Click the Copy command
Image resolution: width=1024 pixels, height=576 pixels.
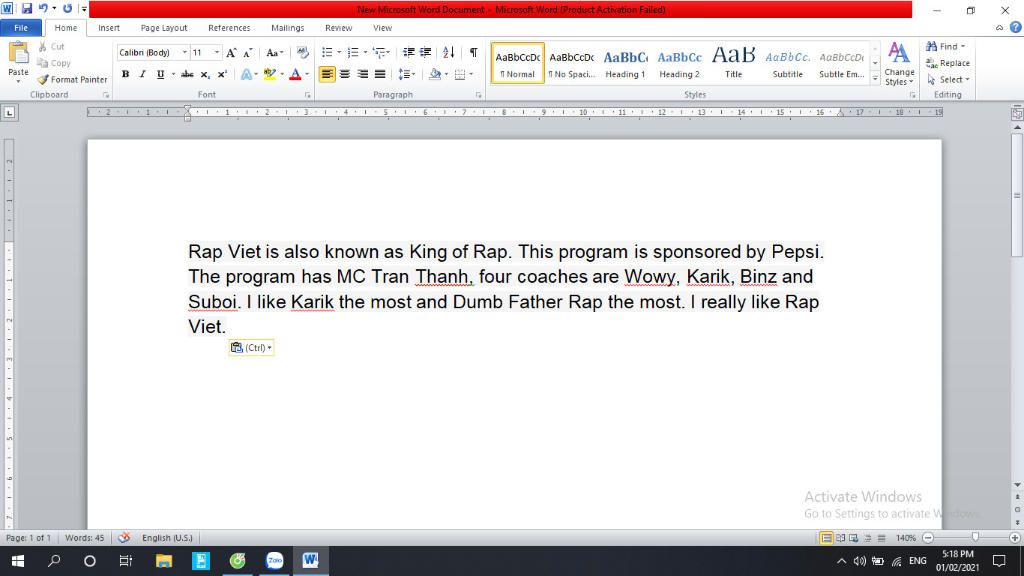click(54, 63)
